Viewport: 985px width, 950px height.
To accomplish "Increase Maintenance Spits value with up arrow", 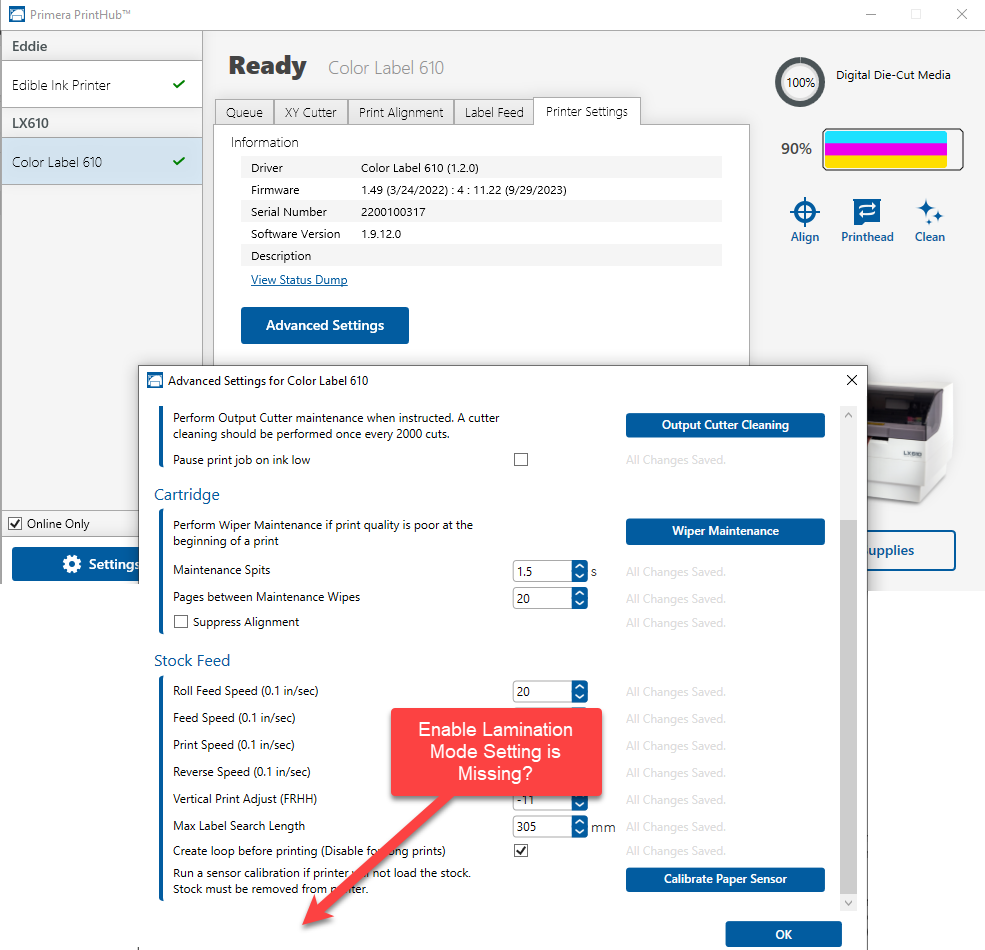I will point(579,566).
